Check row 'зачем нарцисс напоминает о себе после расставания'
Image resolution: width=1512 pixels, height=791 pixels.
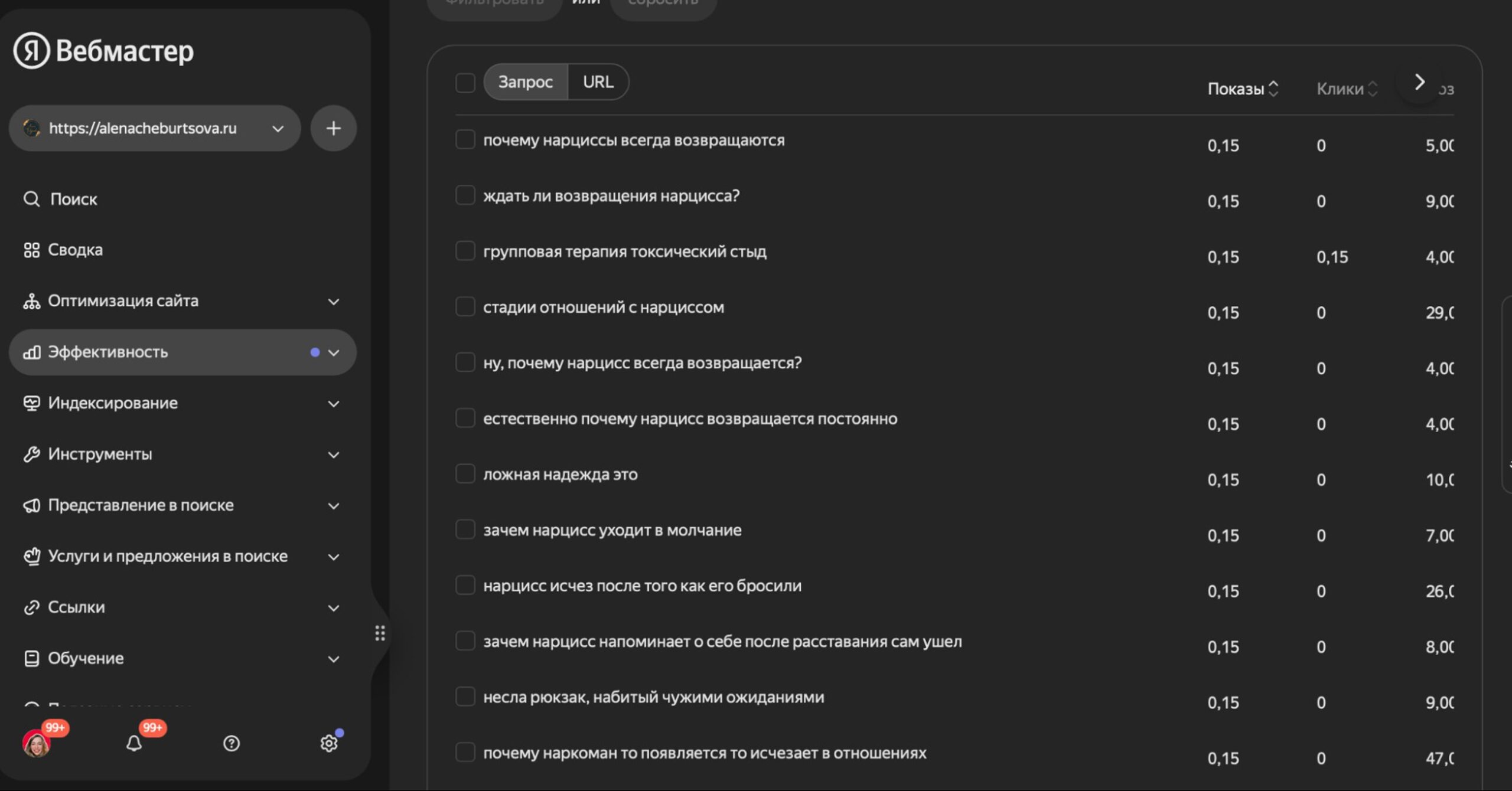(465, 640)
